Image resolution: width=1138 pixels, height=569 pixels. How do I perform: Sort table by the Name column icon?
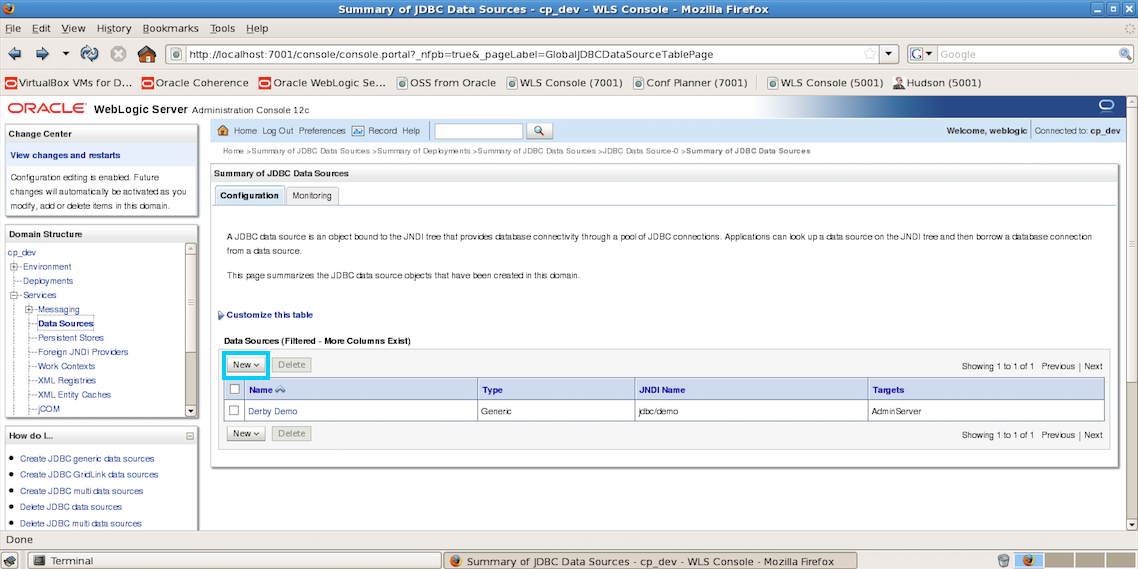click(x=281, y=390)
